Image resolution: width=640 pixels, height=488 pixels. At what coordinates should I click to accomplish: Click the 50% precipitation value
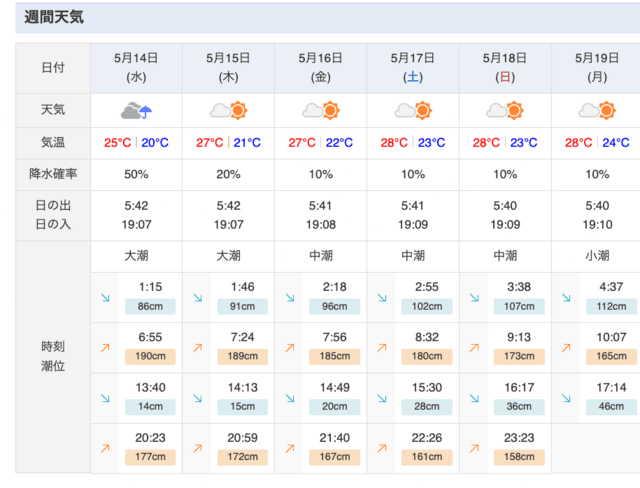136,175
